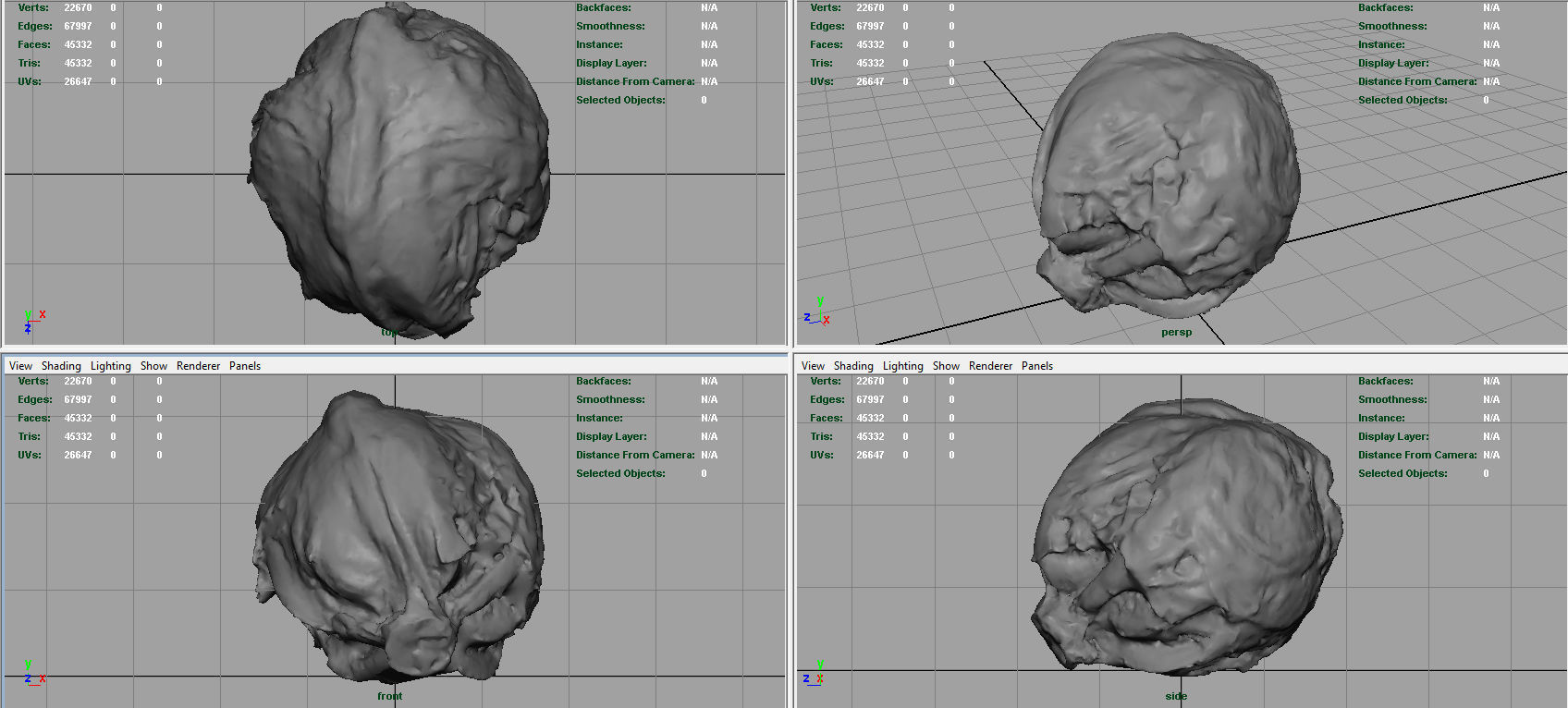Open the View menu of the front view panel

point(20,366)
